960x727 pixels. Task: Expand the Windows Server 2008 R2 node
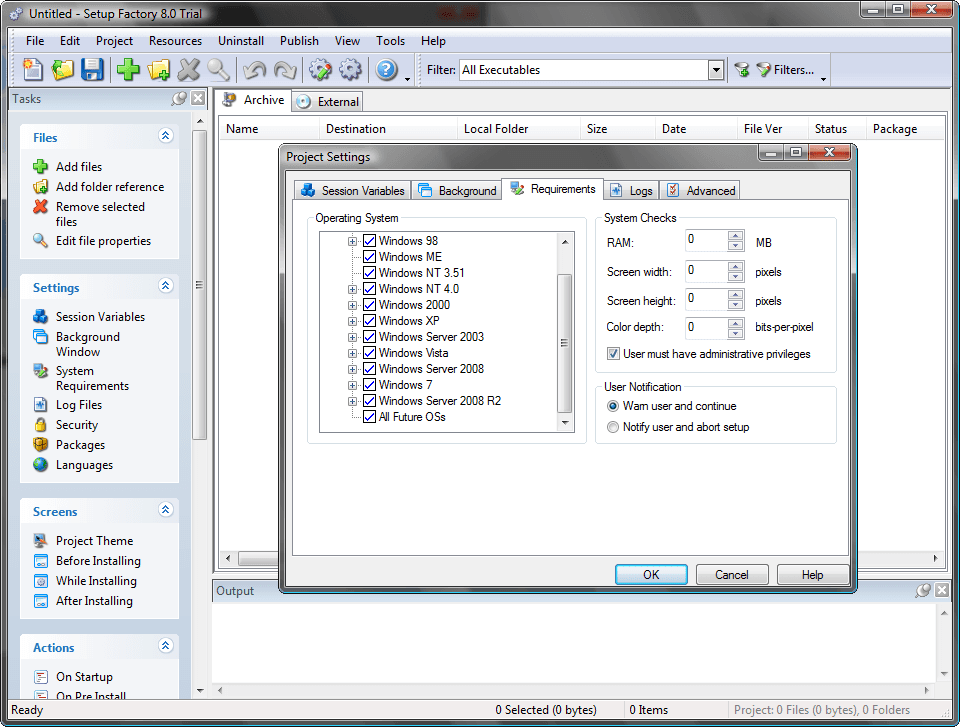tap(353, 401)
